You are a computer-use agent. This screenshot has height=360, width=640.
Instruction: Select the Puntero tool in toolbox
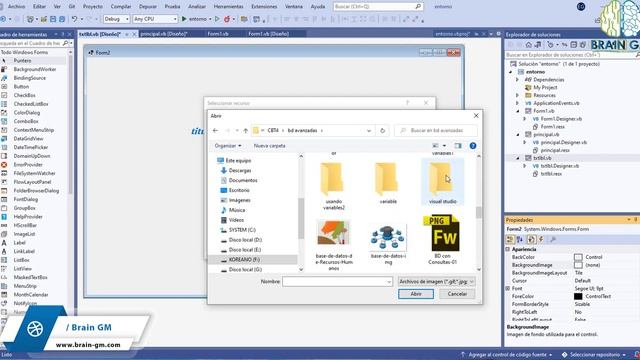click(x=22, y=60)
